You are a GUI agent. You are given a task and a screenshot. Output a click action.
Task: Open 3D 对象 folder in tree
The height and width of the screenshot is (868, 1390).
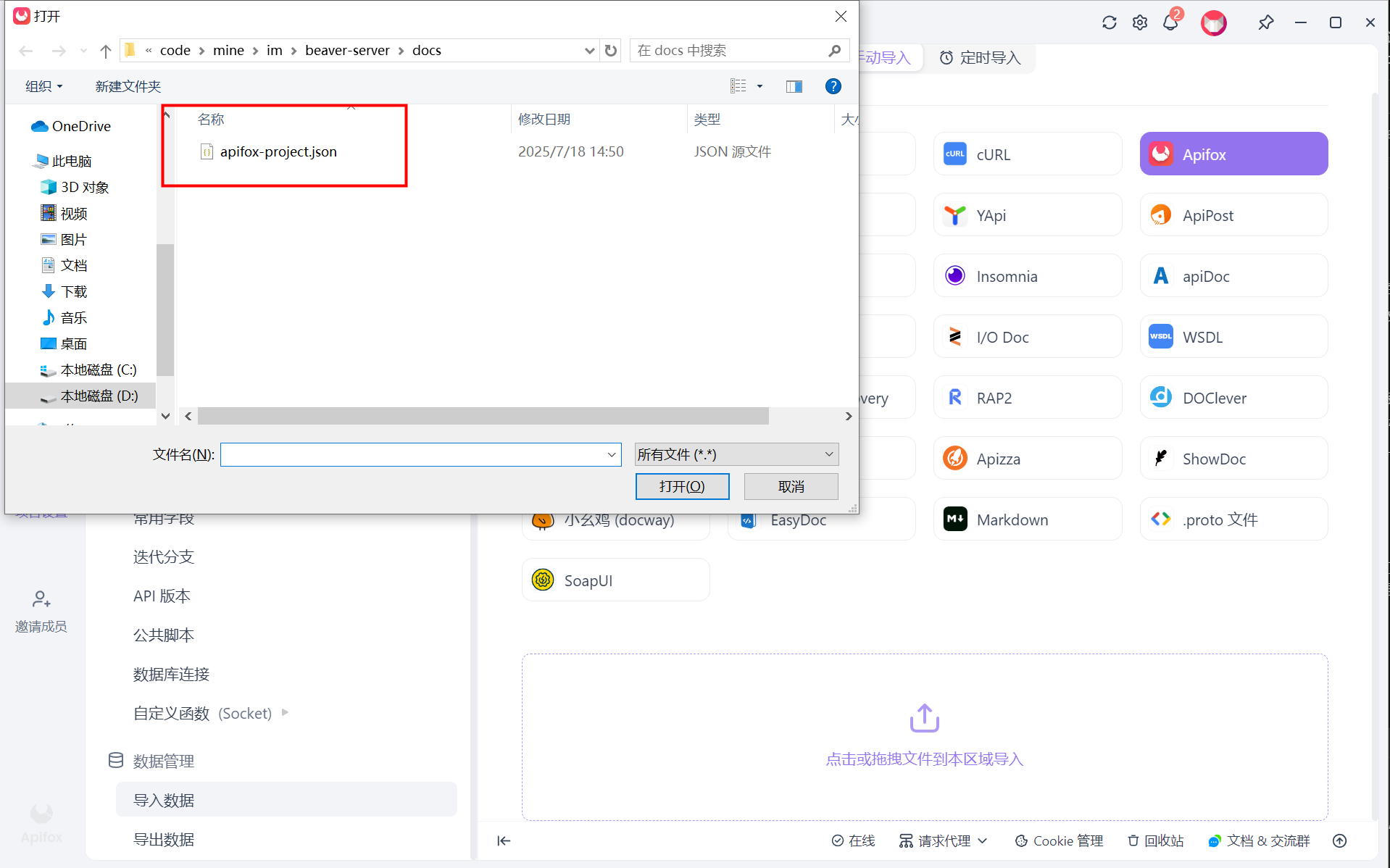point(75,187)
